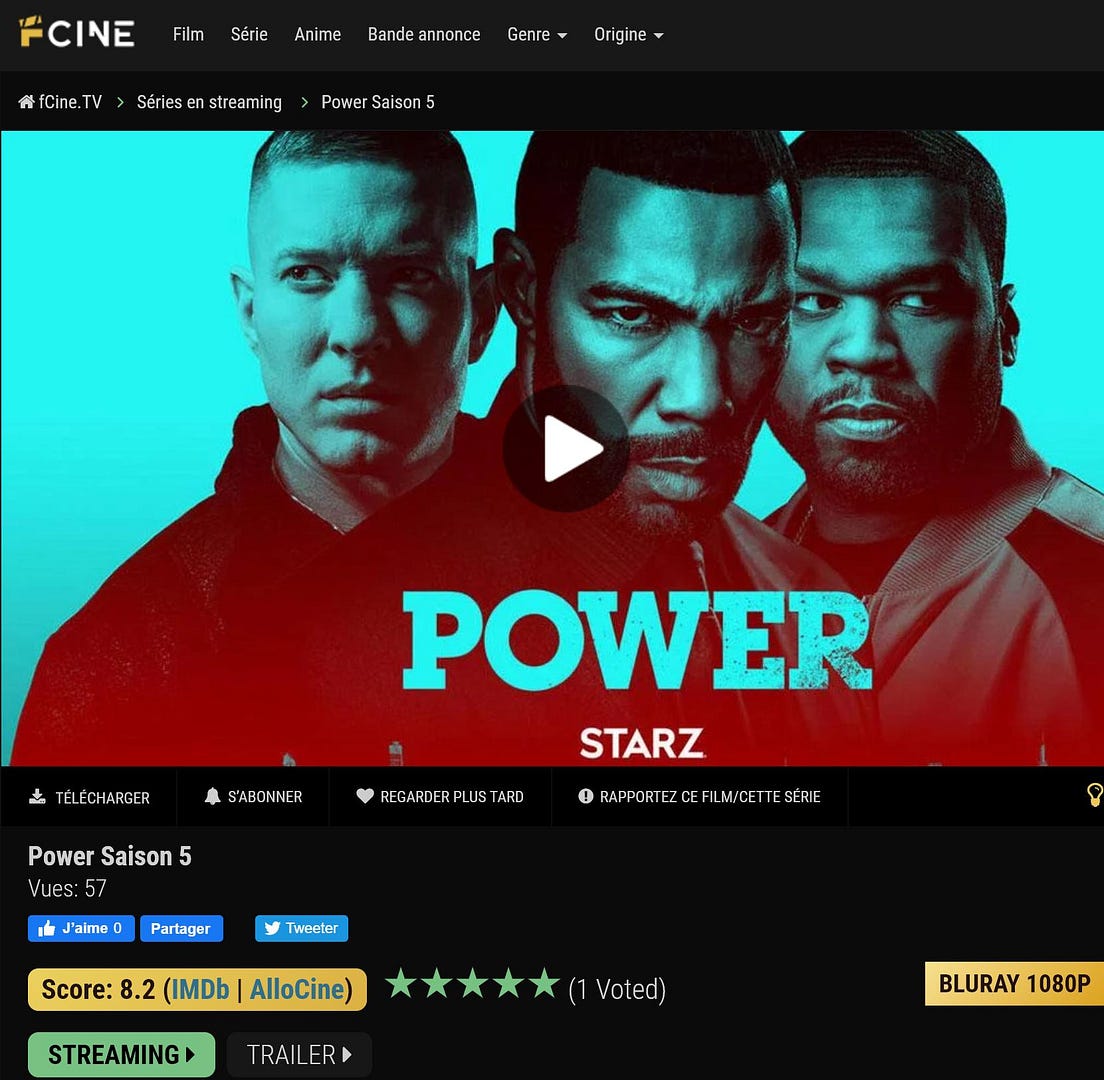Screen dimensions: 1104x1080
Task: Expand the STREAMING section
Action: click(x=121, y=1054)
